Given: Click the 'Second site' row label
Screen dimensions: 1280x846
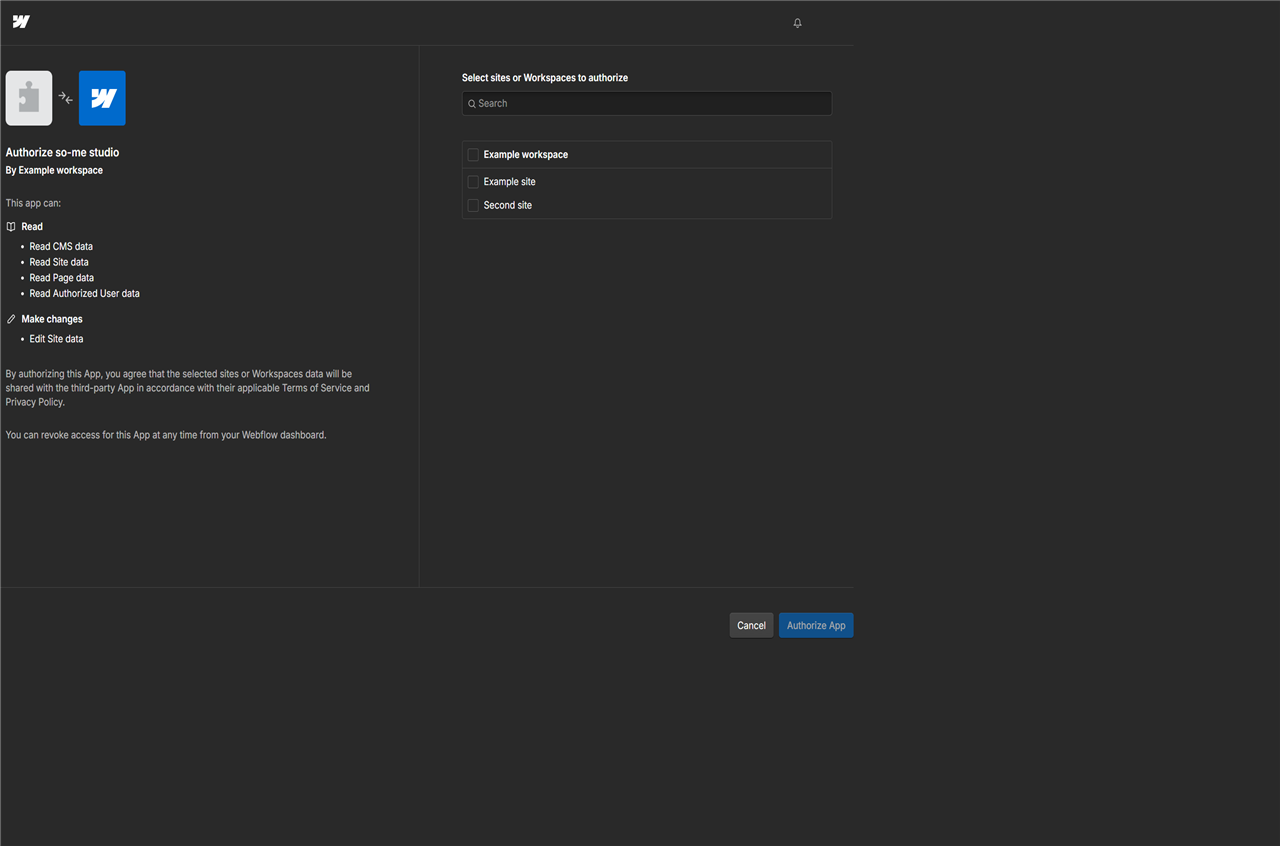Looking at the screenshot, I should pyautogui.click(x=508, y=205).
